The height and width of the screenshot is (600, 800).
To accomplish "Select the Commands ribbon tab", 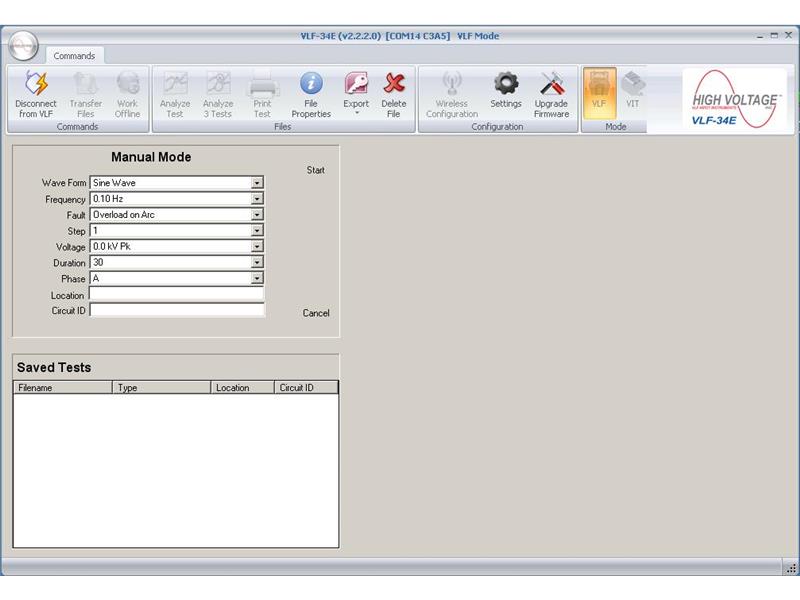I will (74, 56).
